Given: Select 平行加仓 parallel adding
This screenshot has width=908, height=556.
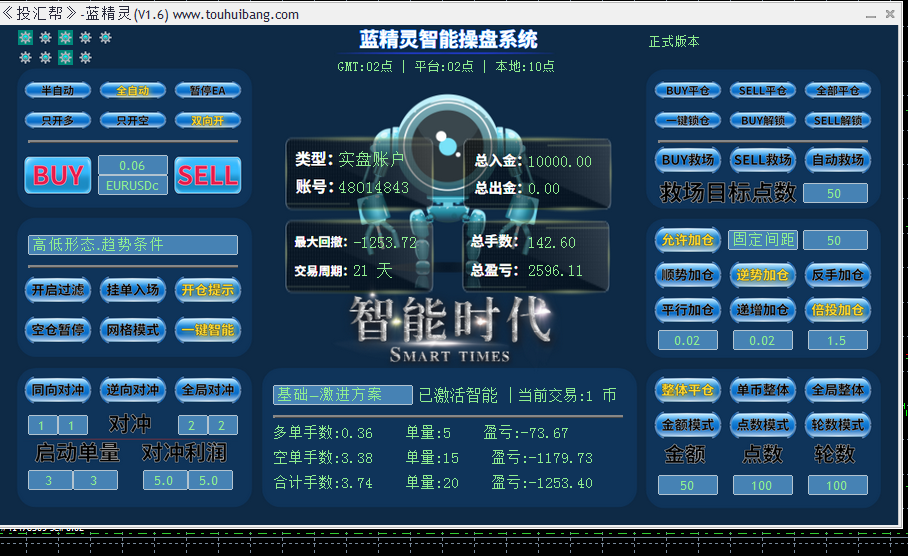Looking at the screenshot, I should [687, 310].
